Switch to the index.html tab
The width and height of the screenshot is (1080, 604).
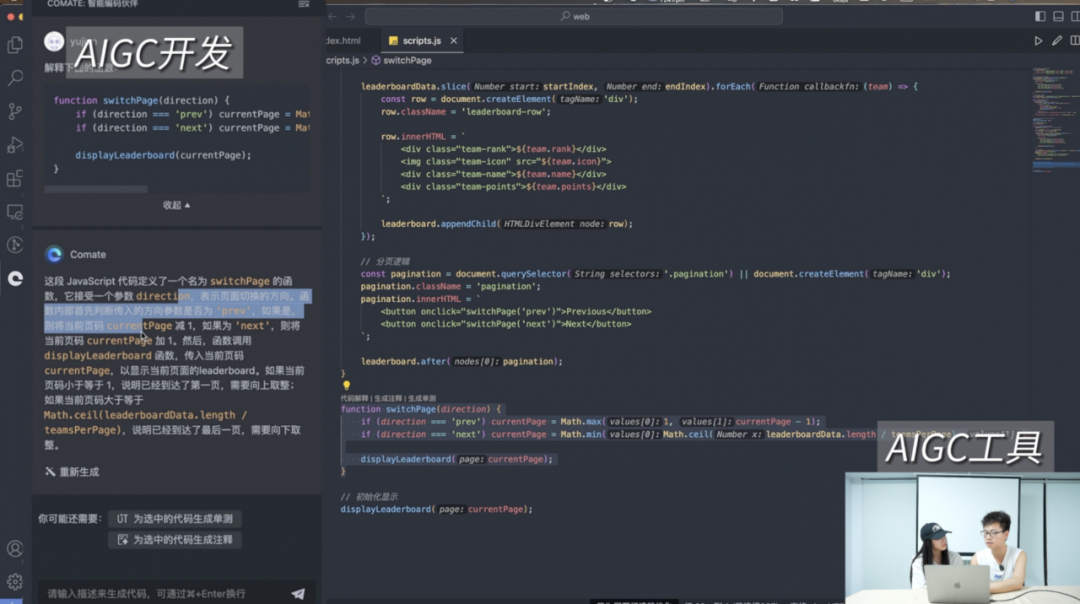point(343,41)
